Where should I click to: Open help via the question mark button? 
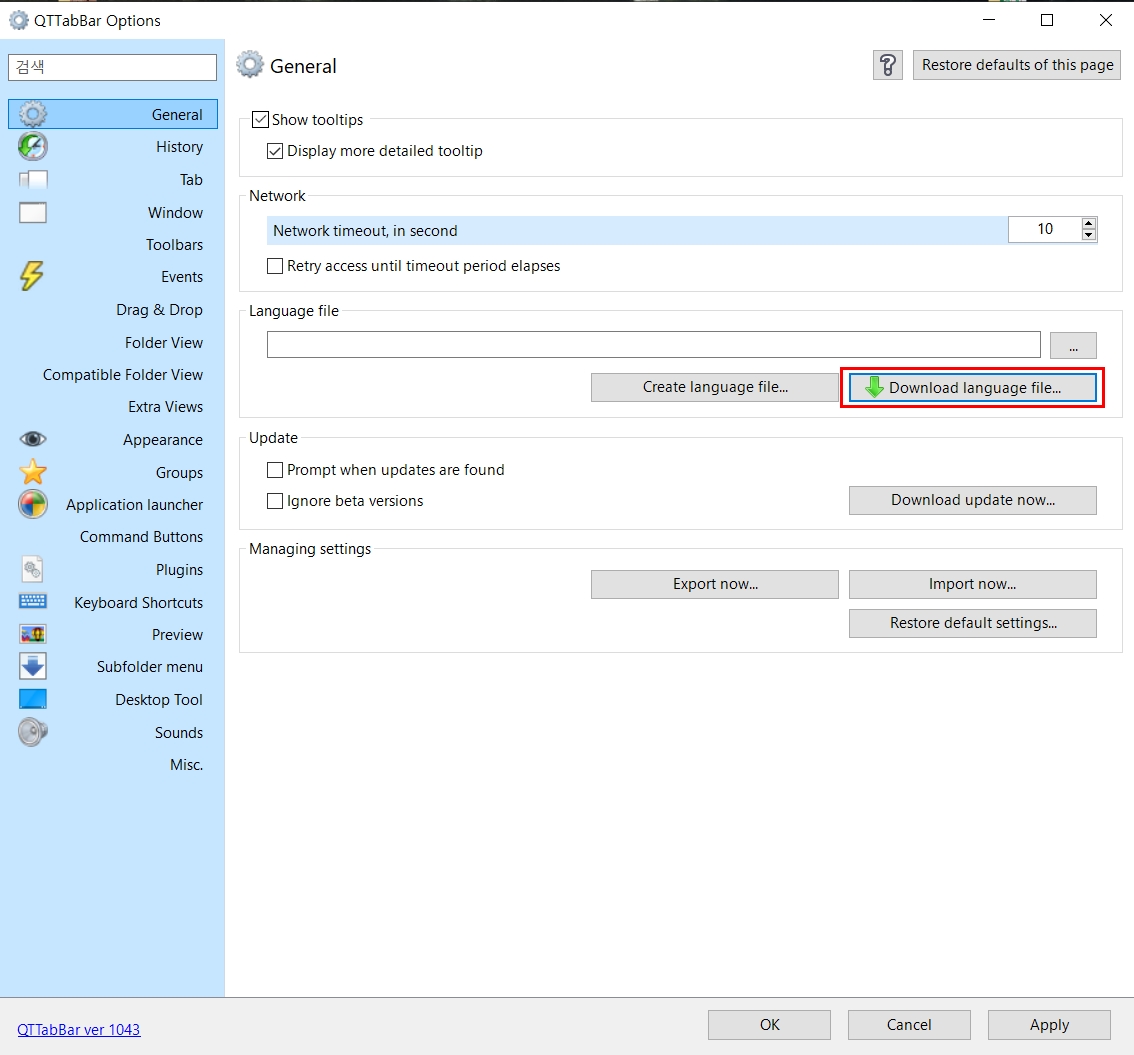(887, 65)
